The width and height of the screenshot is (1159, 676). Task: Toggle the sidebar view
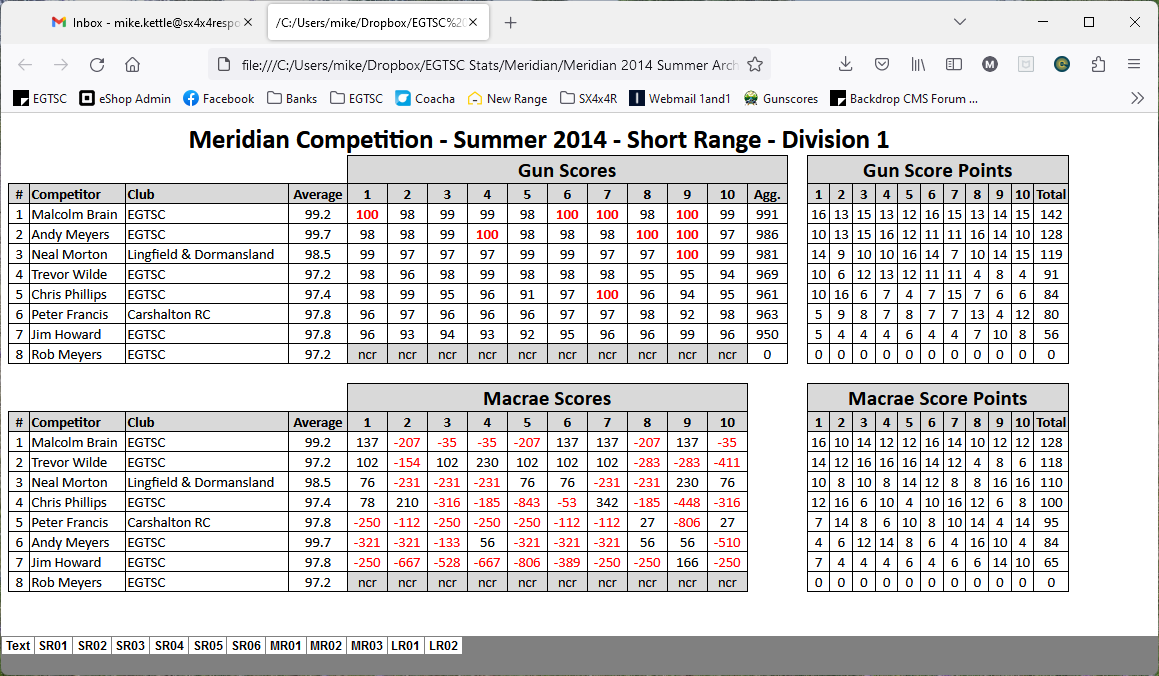tap(954, 65)
